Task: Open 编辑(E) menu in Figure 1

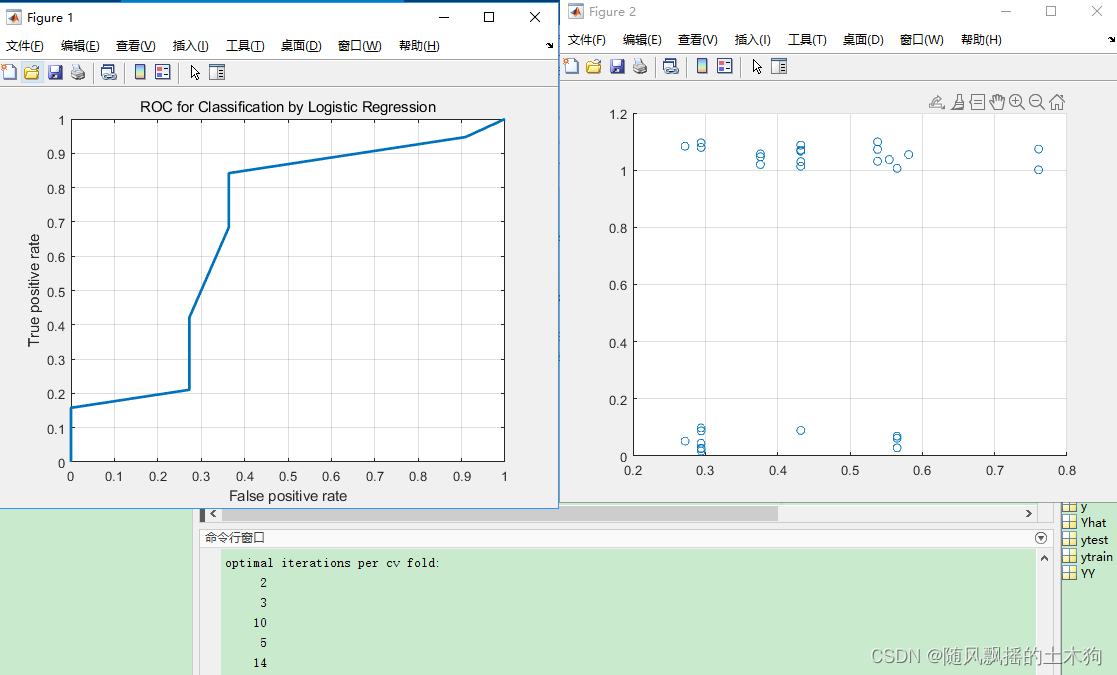Action: 80,46
